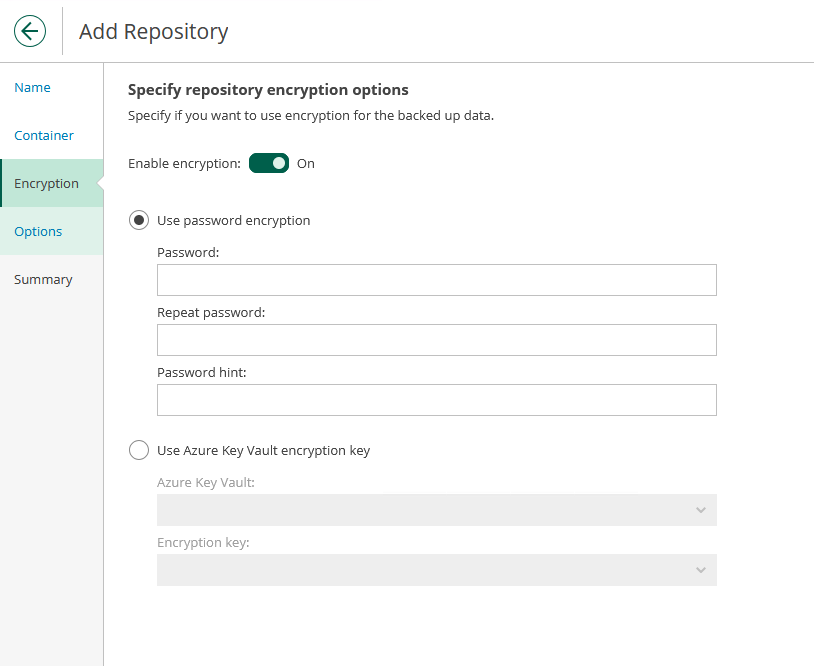This screenshot has height=666, width=814.
Task: Click inside the Password field
Action: coord(436,280)
